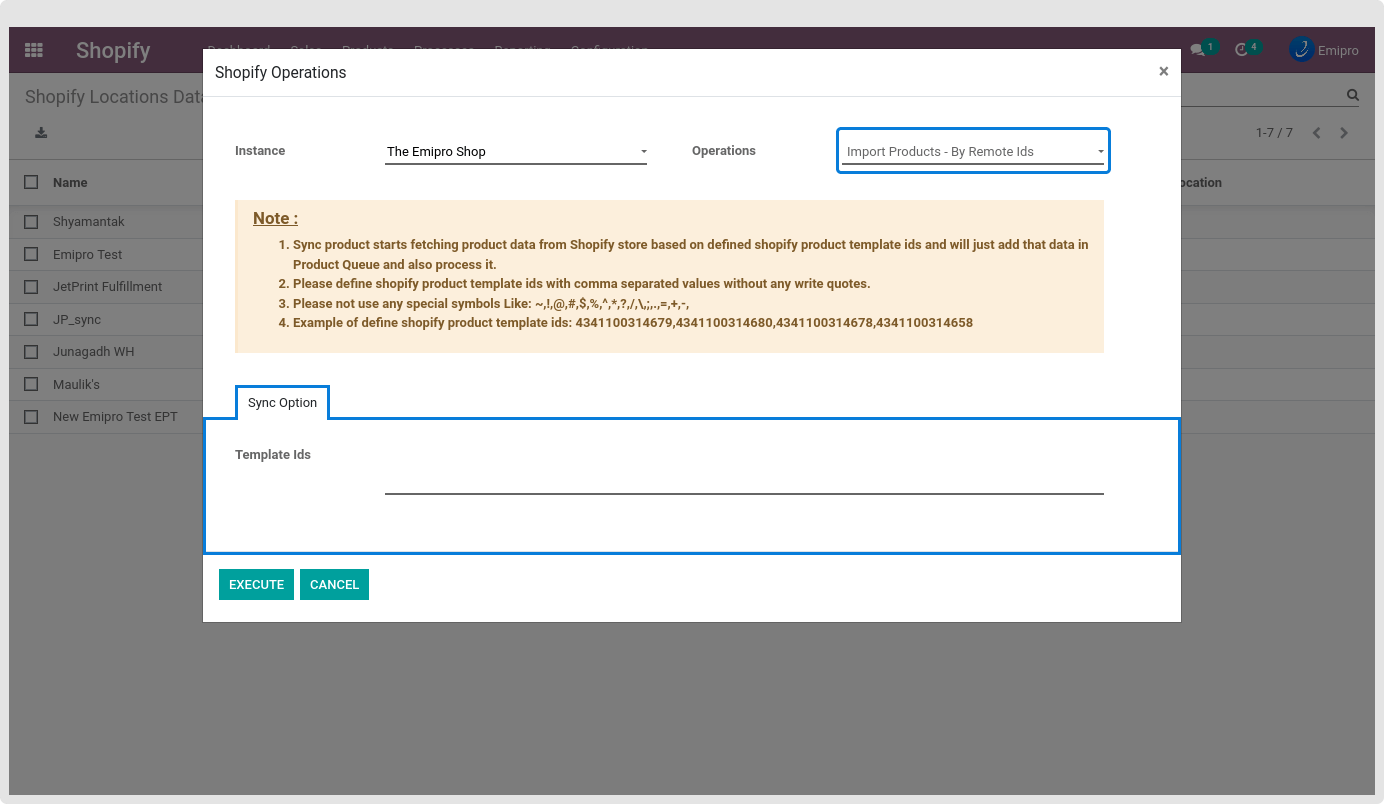This screenshot has height=804, width=1384.
Task: Click the search magnifier icon
Action: point(1353,96)
